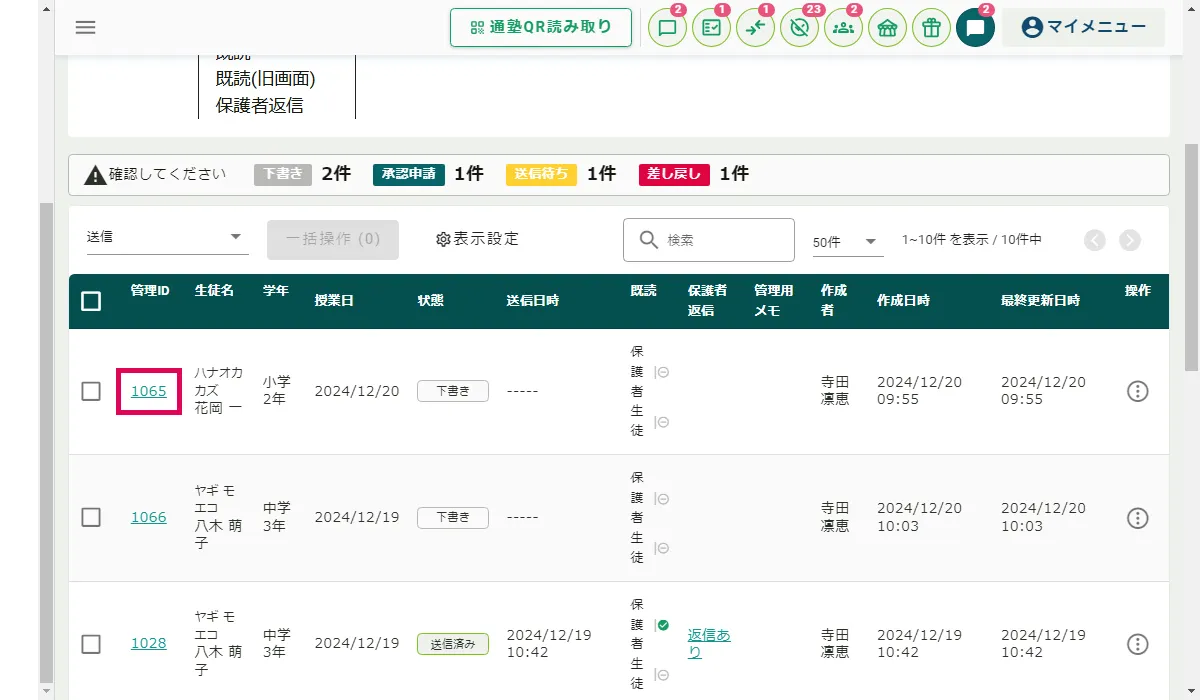The width and height of the screenshot is (1200, 700).
Task: Click the send time 2024/12/19 10:42 cell
Action: point(549,643)
